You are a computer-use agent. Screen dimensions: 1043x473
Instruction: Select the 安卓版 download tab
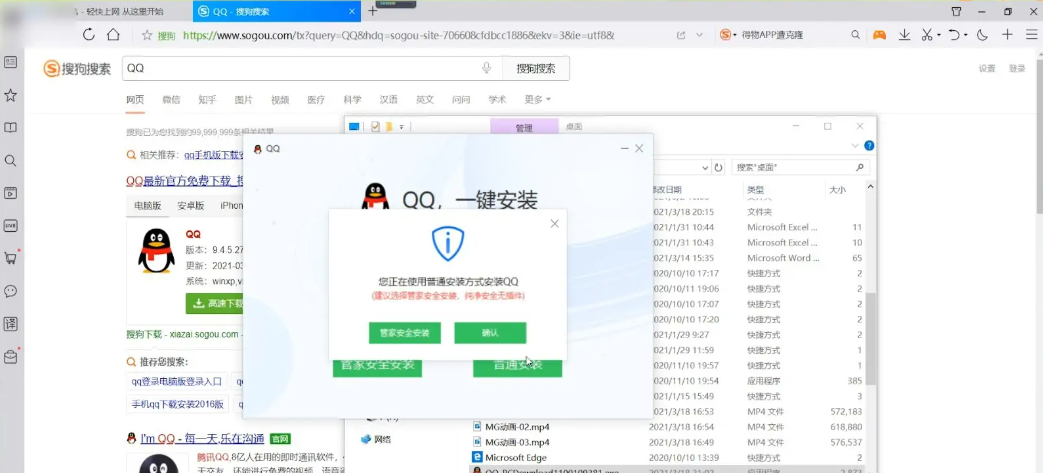pos(191,205)
